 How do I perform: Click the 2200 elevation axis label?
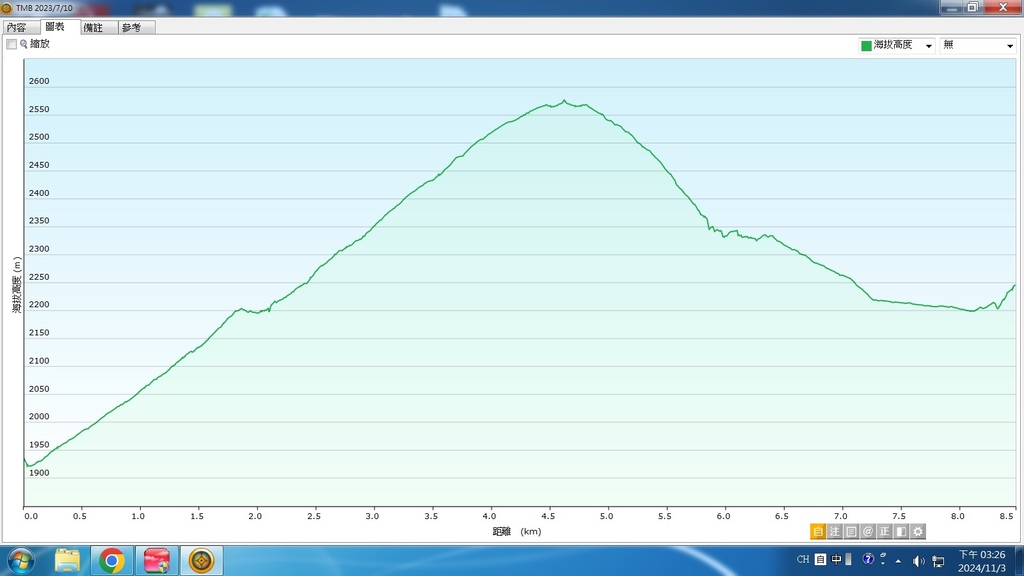click(39, 304)
